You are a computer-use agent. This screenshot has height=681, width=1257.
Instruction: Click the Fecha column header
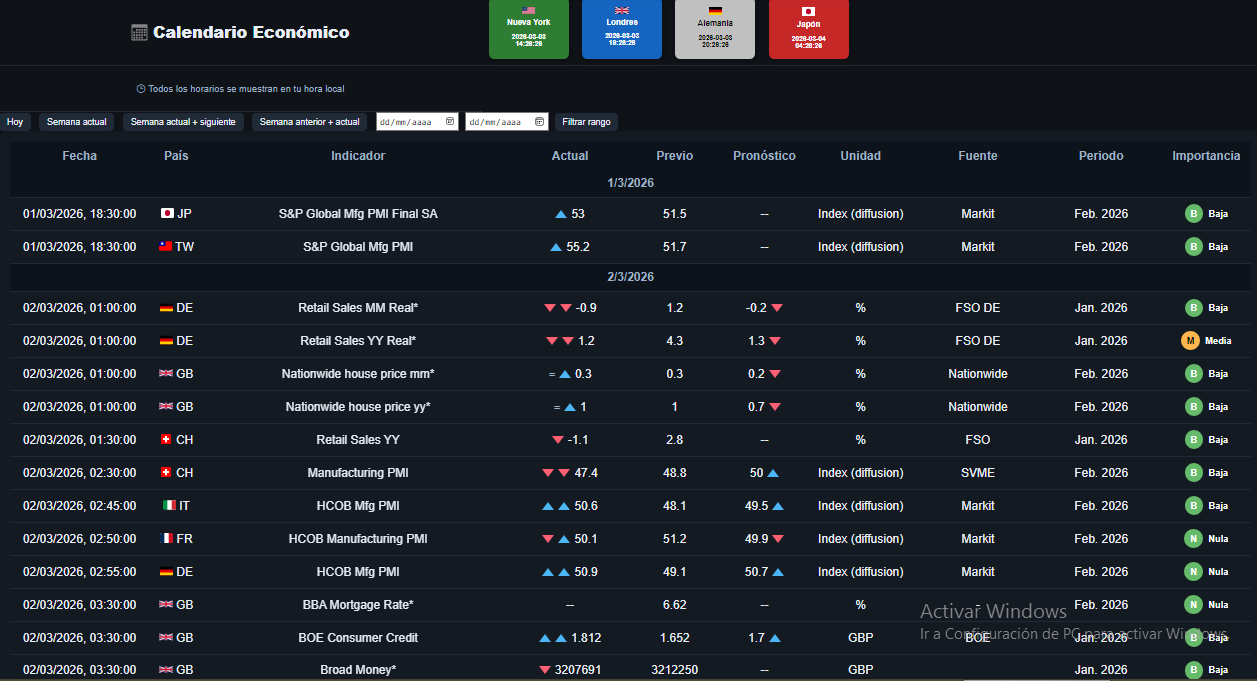pos(80,156)
